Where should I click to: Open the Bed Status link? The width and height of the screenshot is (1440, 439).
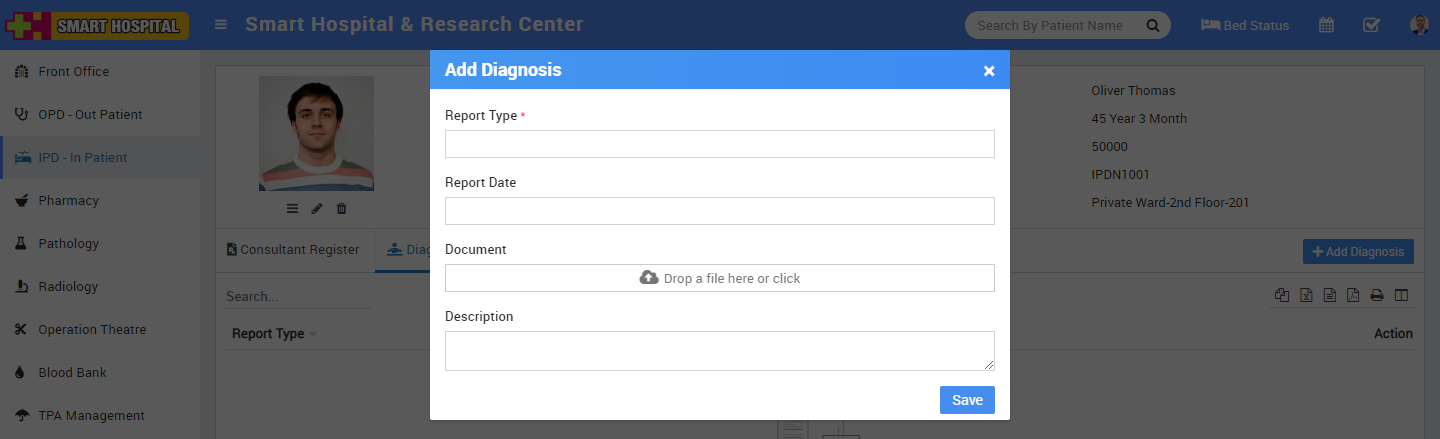(1245, 26)
